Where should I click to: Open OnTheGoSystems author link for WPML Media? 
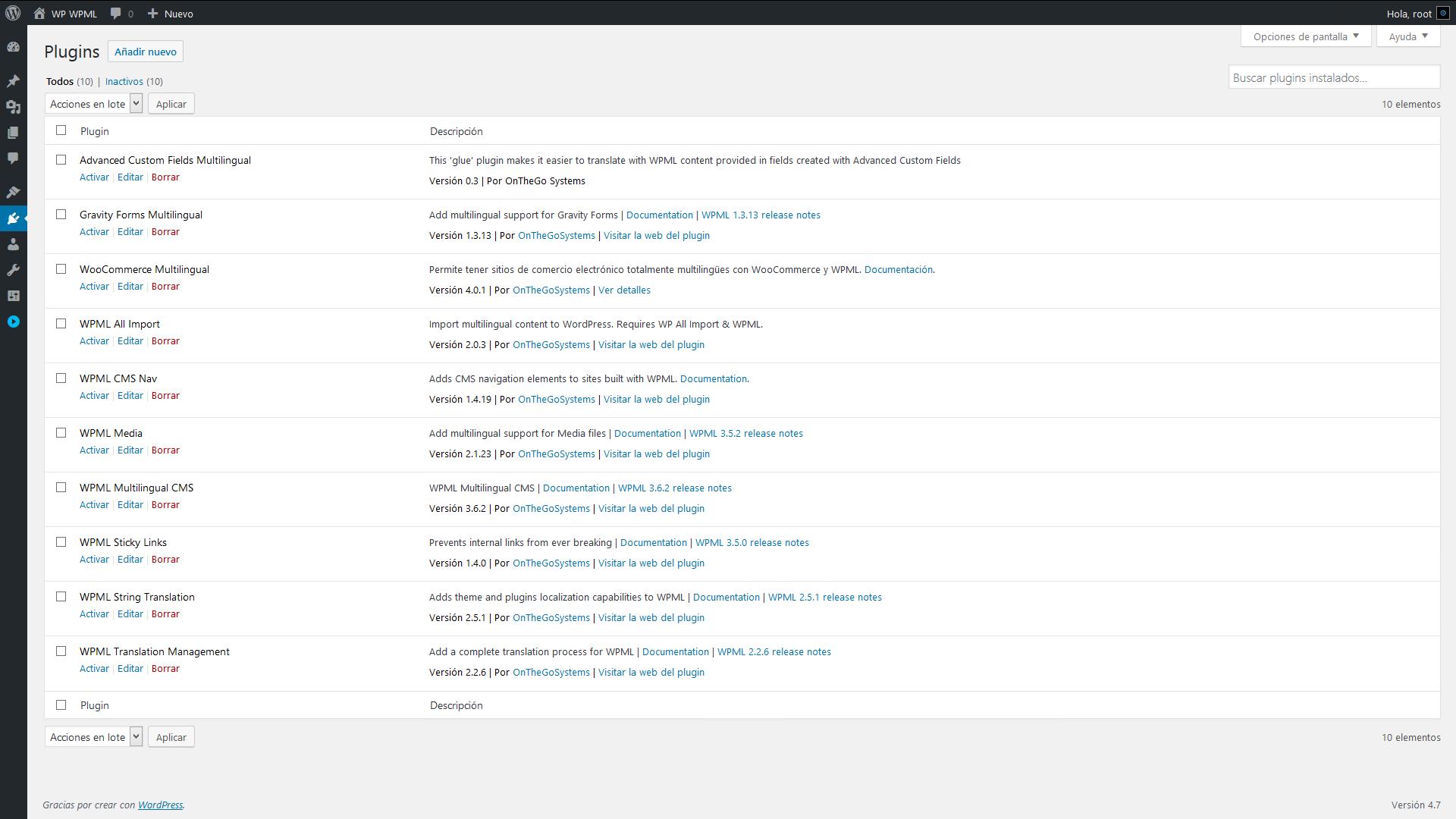pyautogui.click(x=557, y=454)
